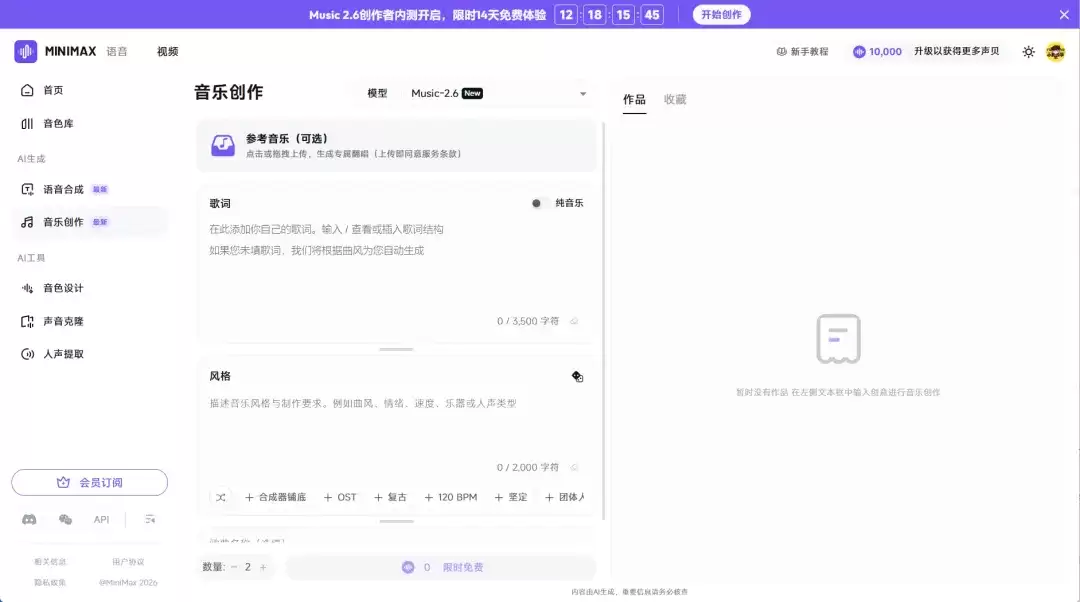The height and width of the screenshot is (602, 1080).
Task: Open 相关信息 link in footer
Action: click(x=50, y=562)
